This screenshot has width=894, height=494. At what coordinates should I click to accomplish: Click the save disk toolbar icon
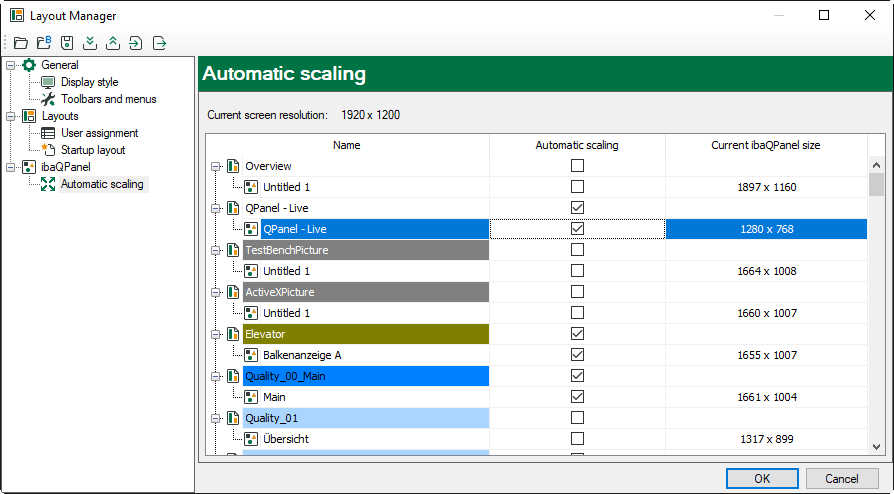(67, 43)
